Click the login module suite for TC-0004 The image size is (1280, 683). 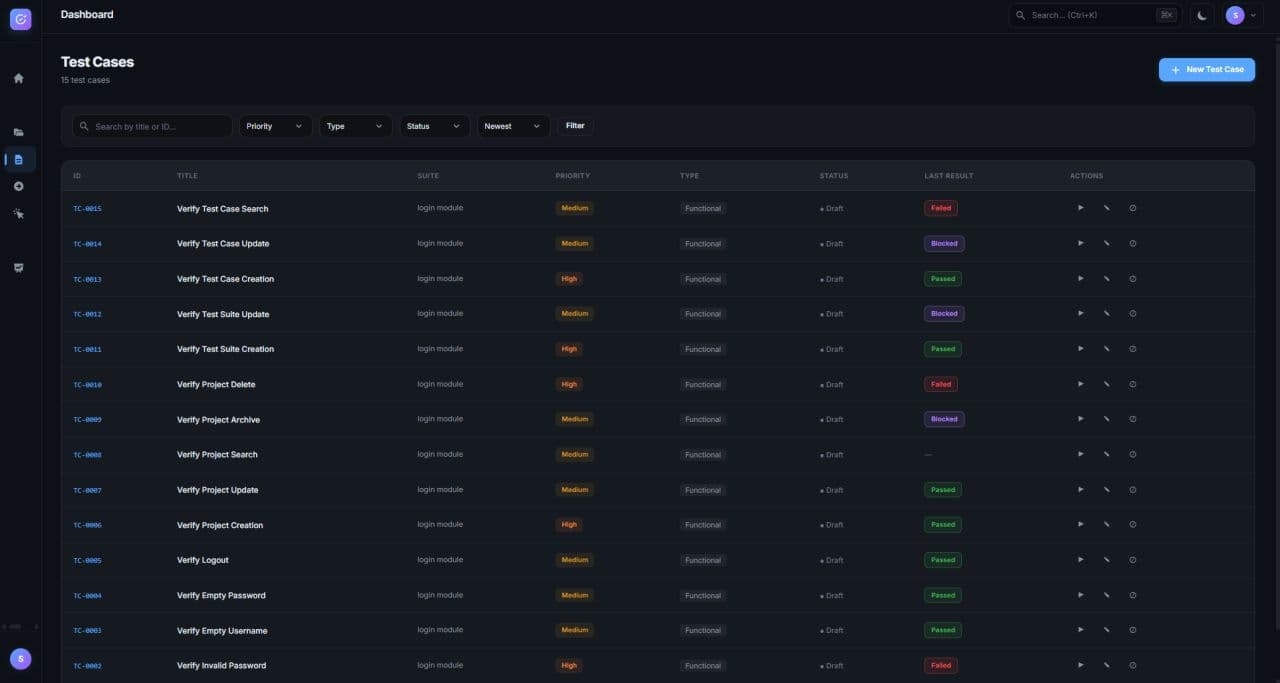(x=440, y=595)
